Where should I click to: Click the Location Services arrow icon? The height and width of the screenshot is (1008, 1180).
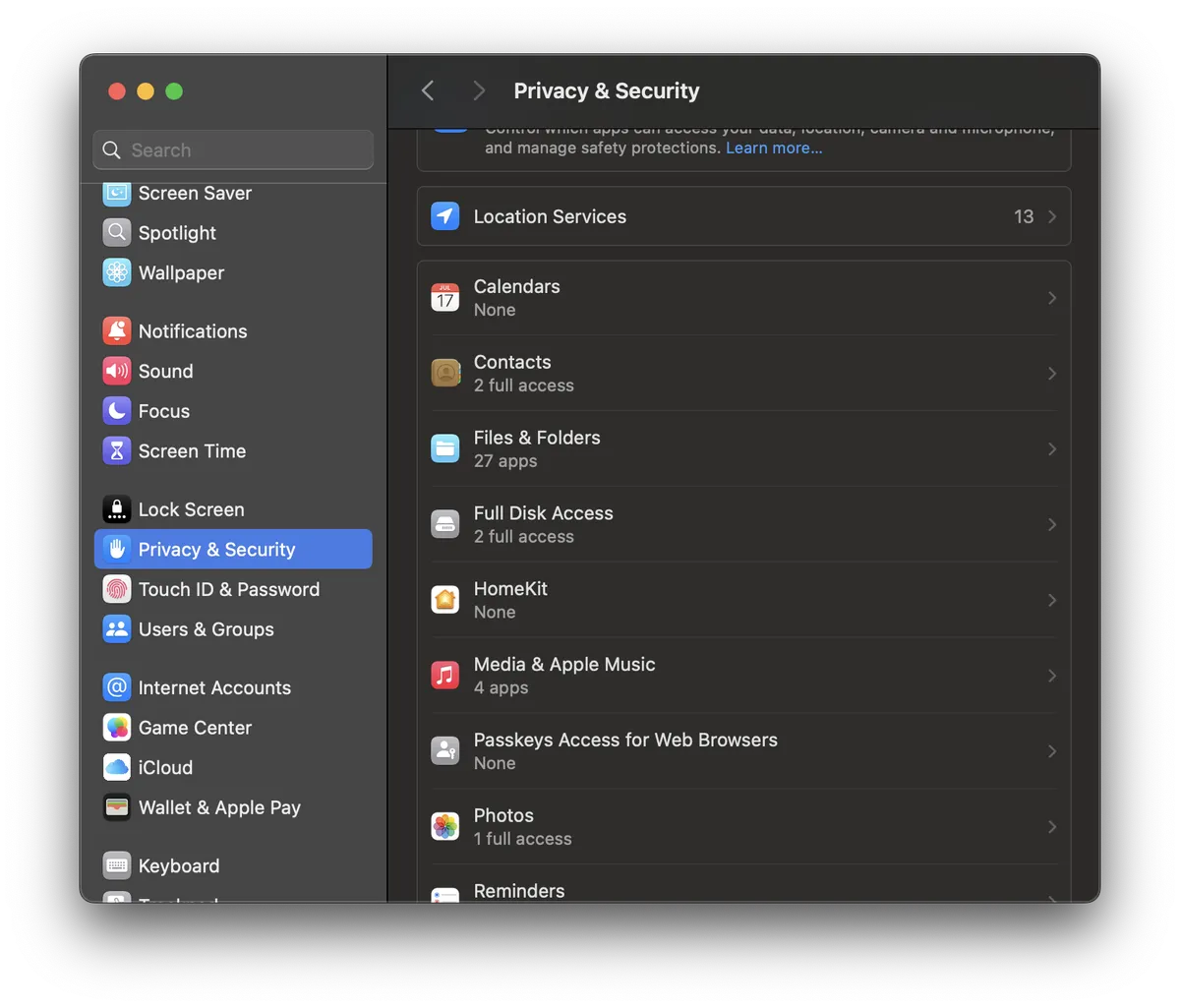coord(445,216)
